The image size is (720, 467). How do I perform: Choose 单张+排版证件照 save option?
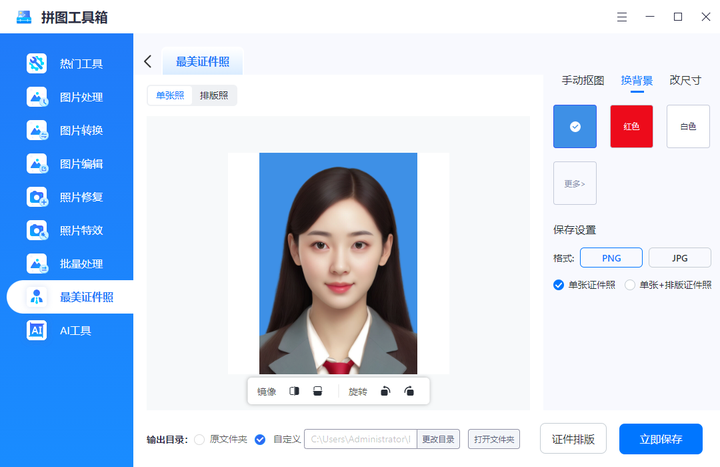click(630, 285)
